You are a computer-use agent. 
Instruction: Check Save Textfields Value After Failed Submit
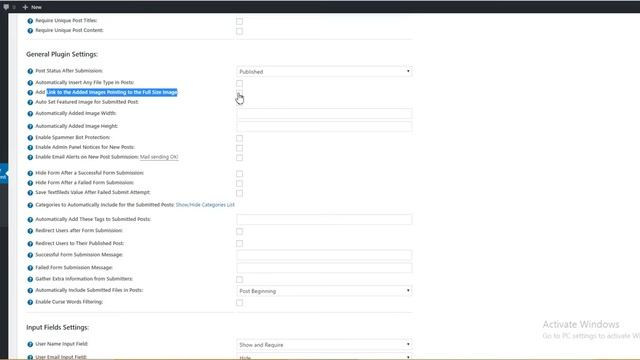240,193
